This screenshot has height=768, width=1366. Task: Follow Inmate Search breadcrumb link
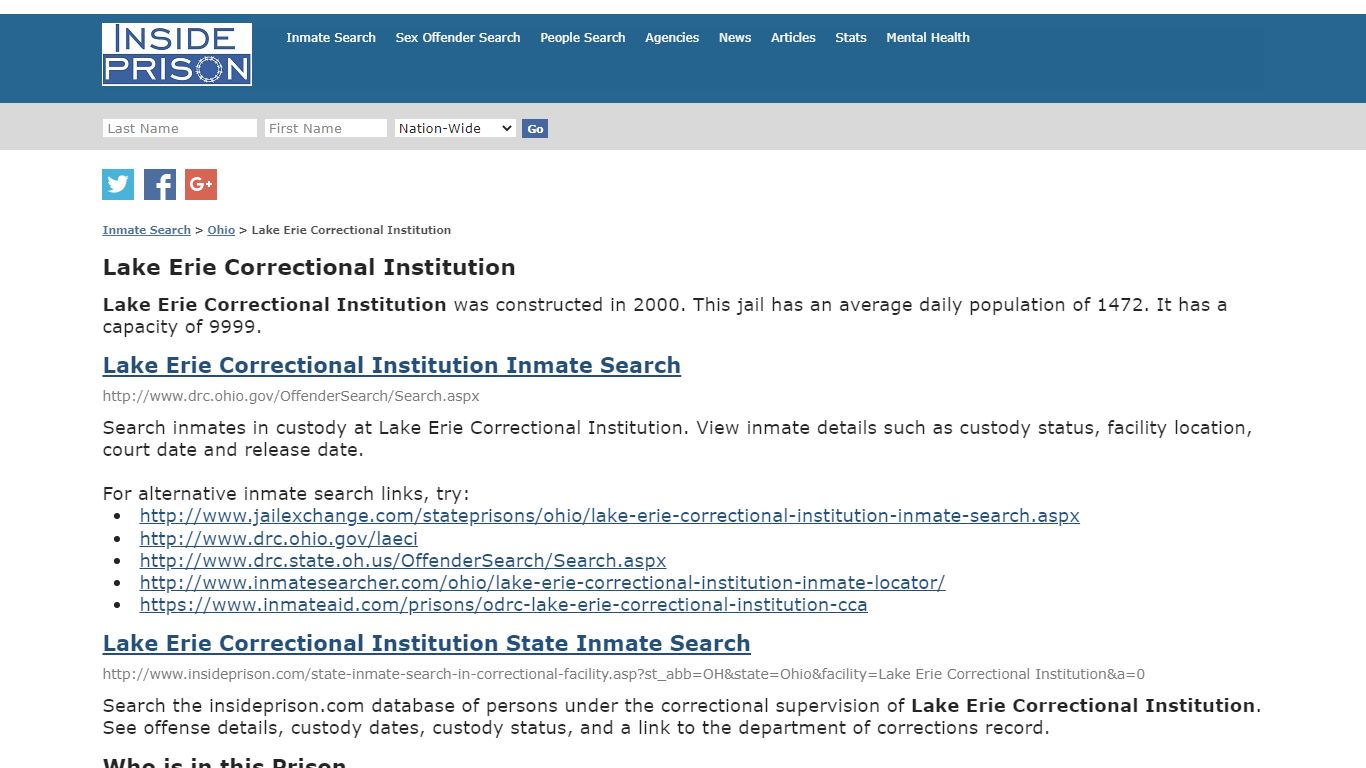146,230
